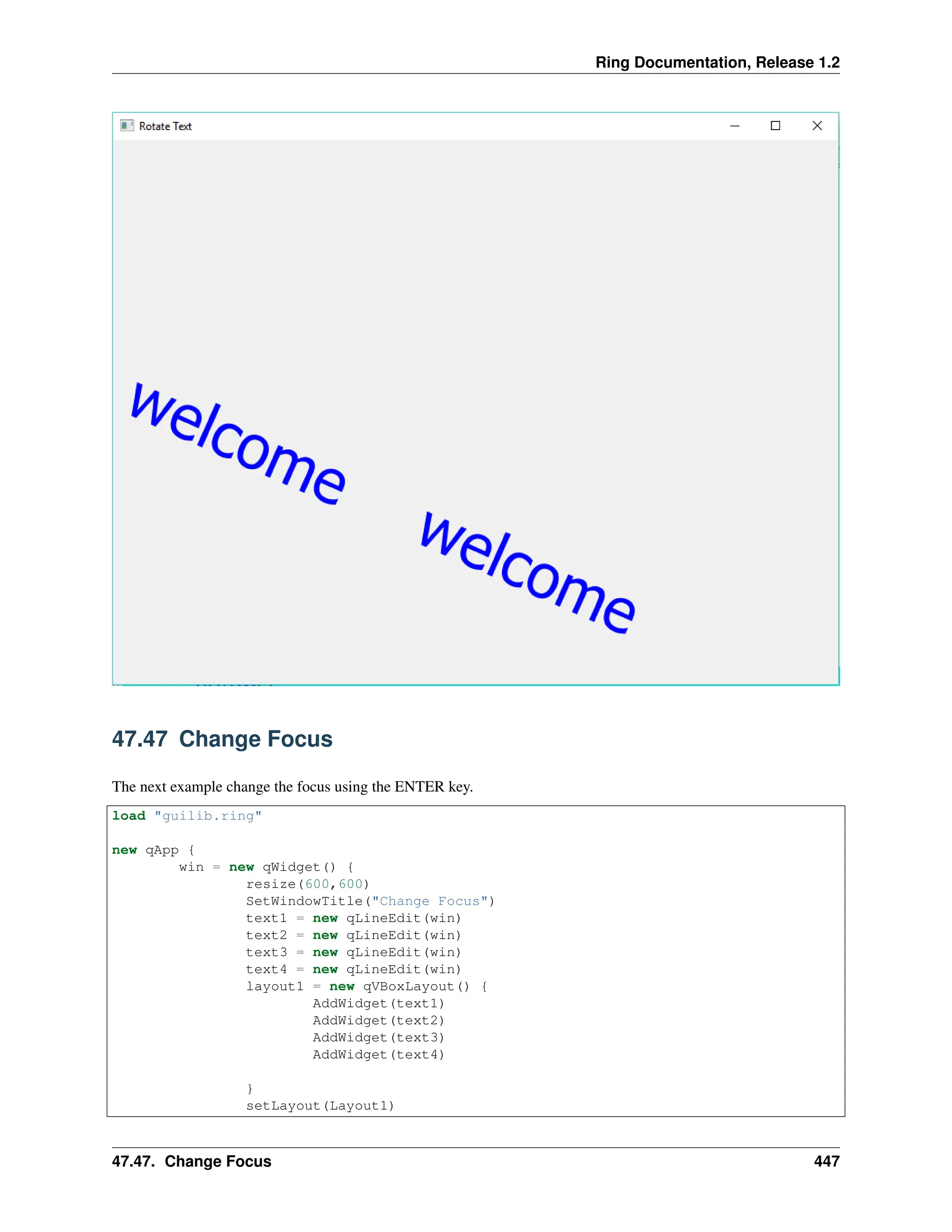Viewport: 952px width, 1232px height.
Task: Click the load "guilib.ring" code line
Action: 187,816
